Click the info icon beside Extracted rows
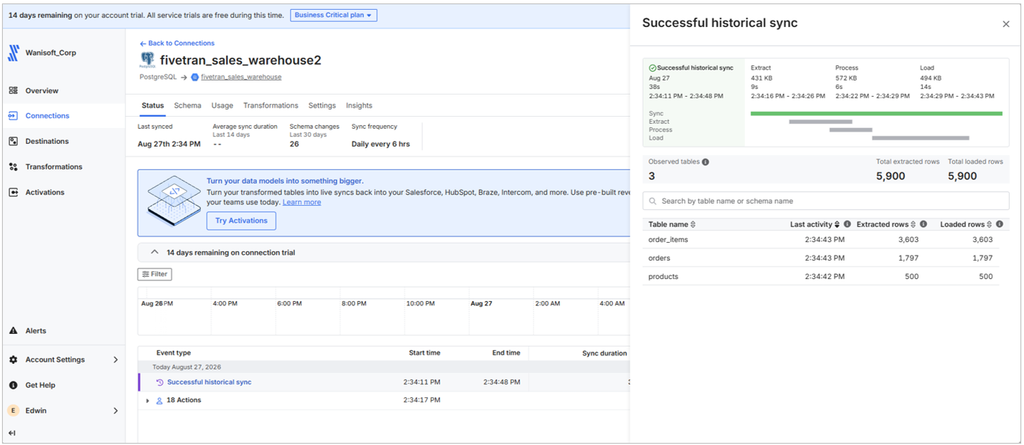Viewport: 1024px width, 445px height. click(x=923, y=224)
